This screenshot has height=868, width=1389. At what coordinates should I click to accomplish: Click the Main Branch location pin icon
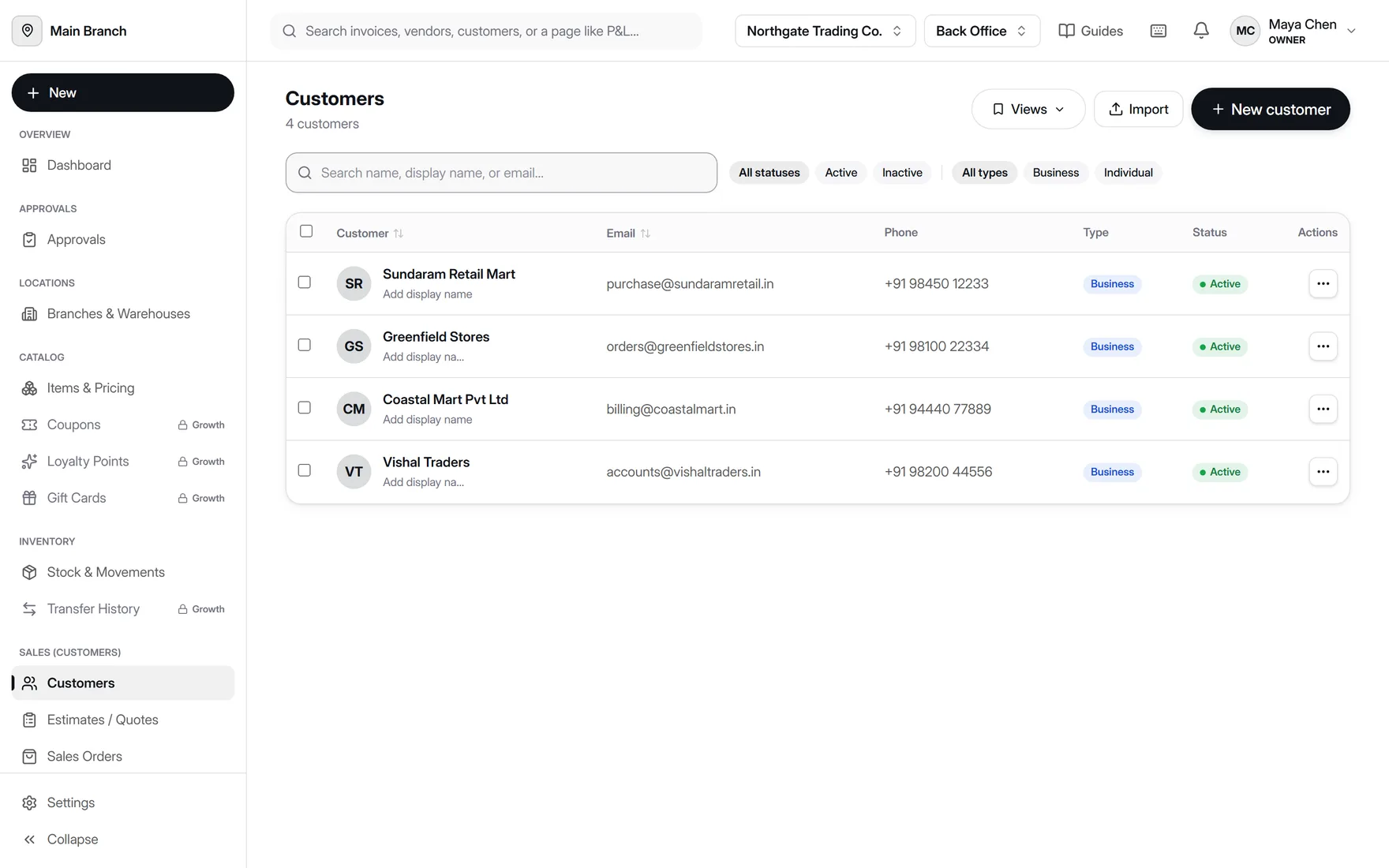27,31
